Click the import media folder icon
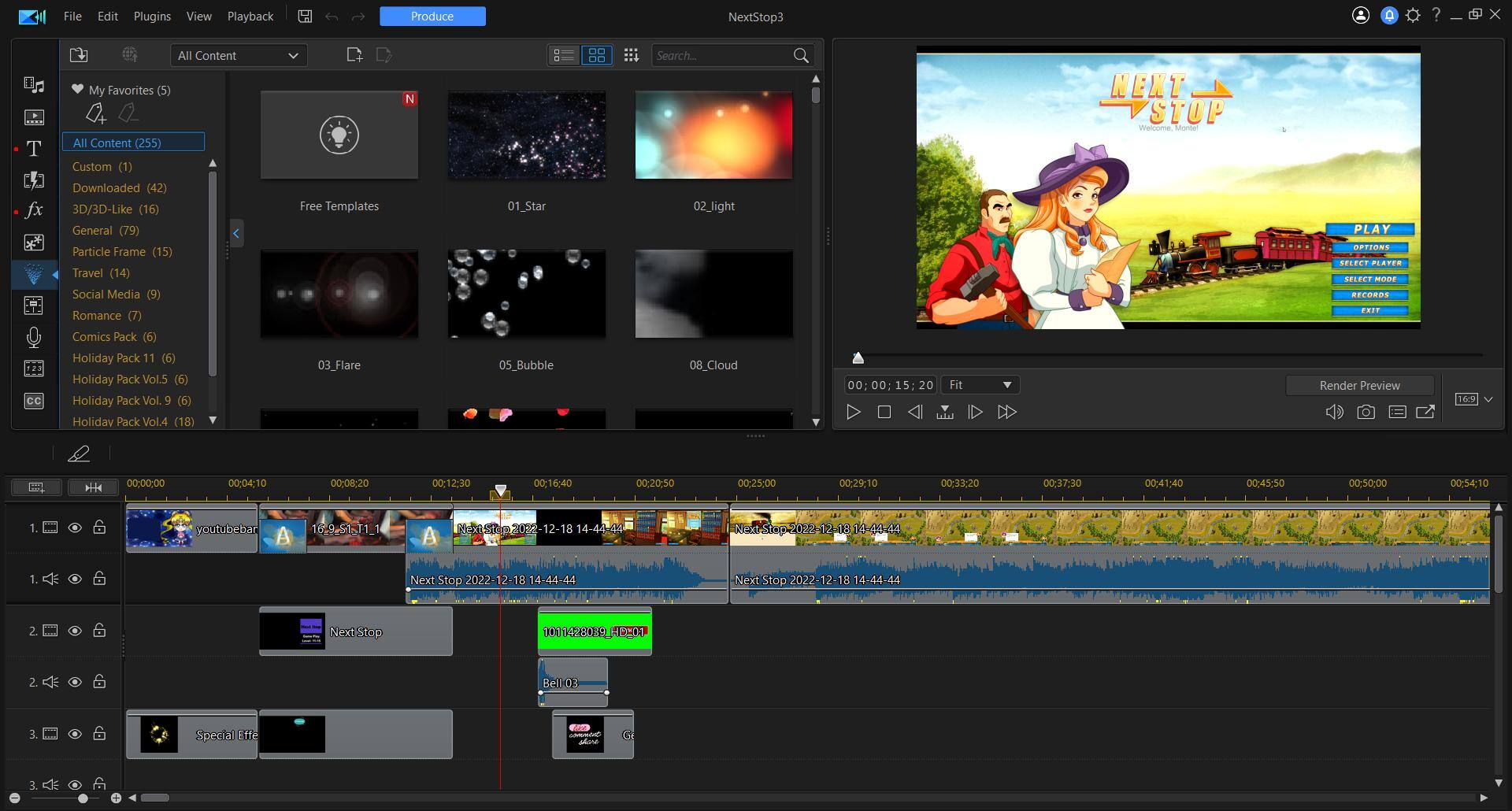Image resolution: width=1512 pixels, height=811 pixels. coord(79,55)
